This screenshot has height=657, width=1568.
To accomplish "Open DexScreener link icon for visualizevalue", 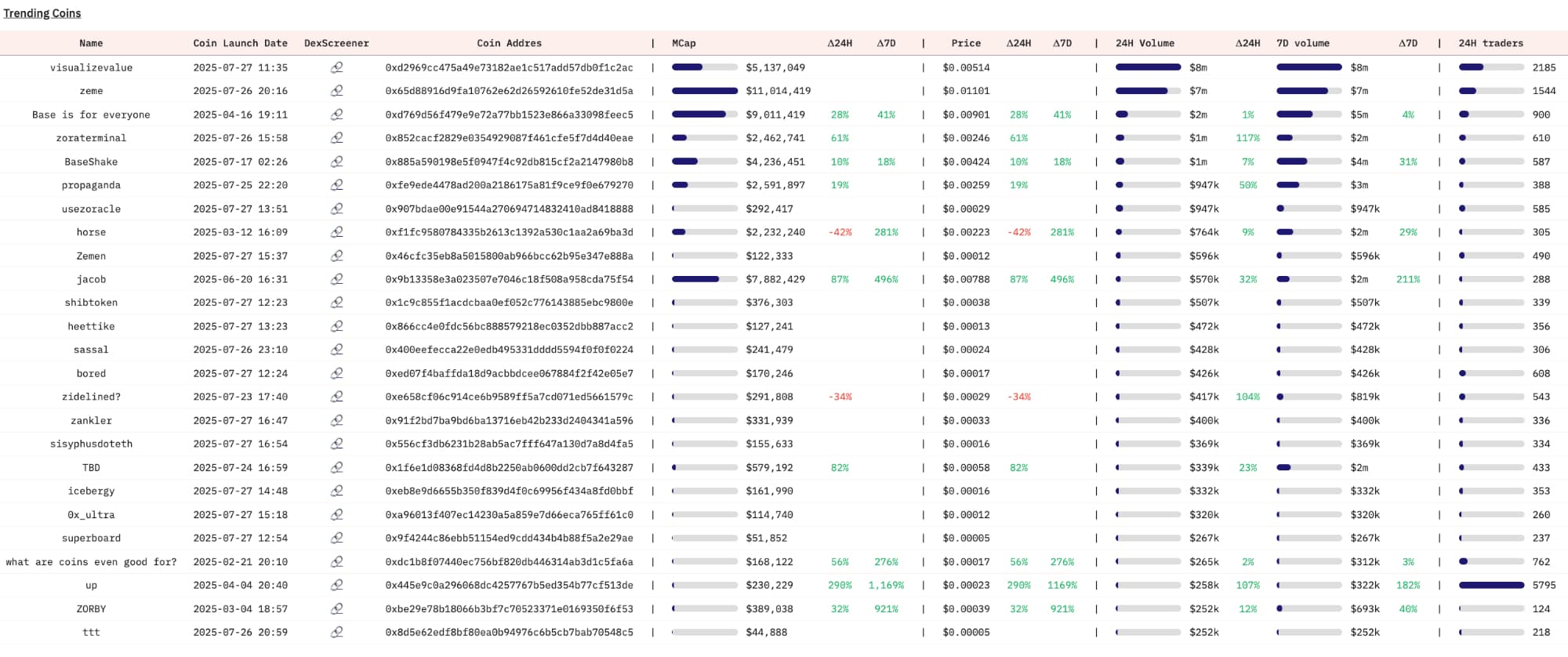I will (336, 67).
